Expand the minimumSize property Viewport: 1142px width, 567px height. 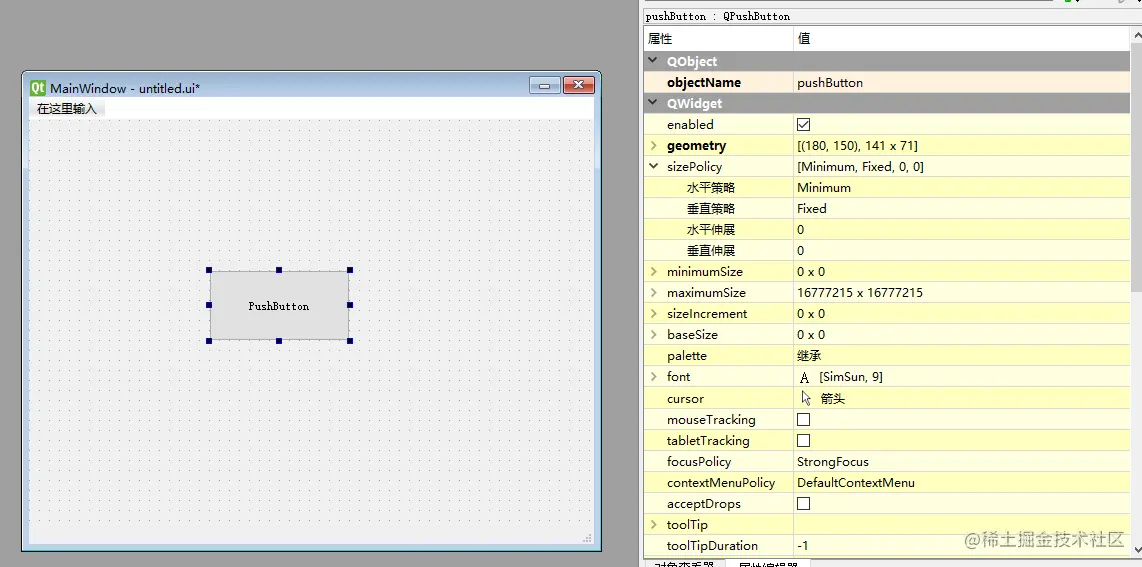[653, 271]
